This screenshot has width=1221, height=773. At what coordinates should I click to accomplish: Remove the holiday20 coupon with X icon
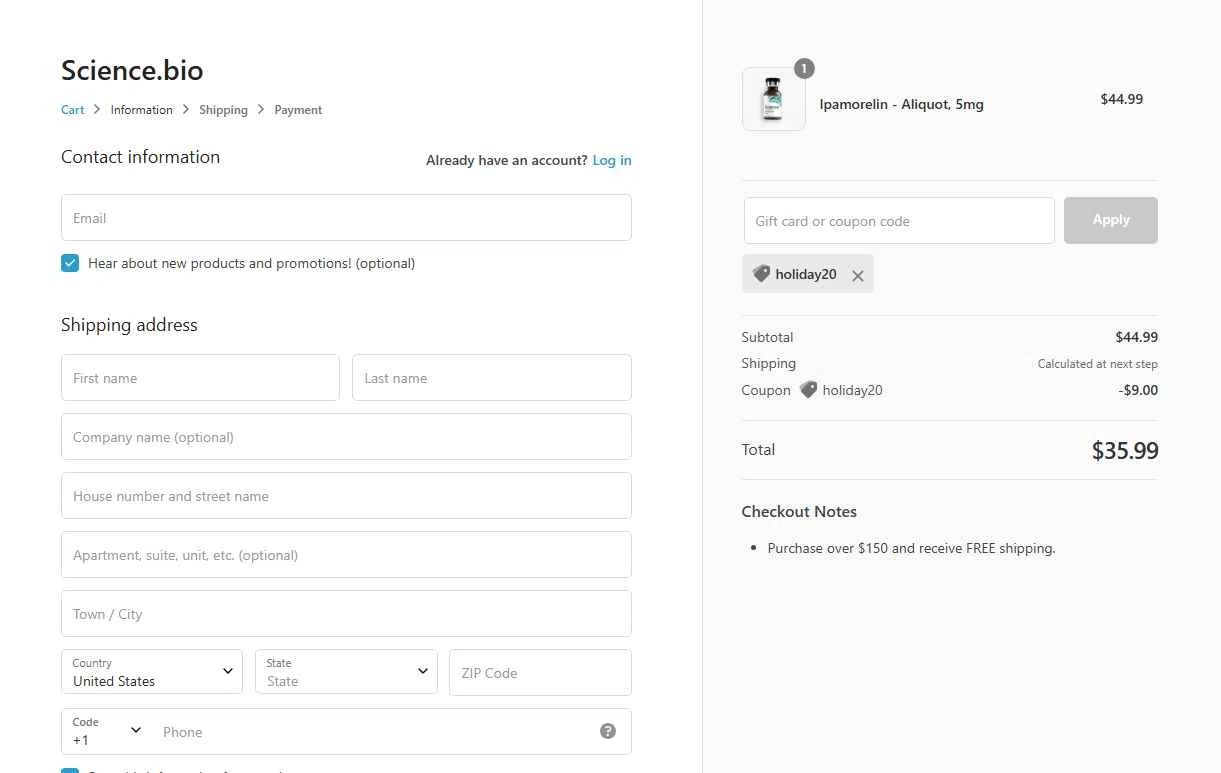pos(857,276)
